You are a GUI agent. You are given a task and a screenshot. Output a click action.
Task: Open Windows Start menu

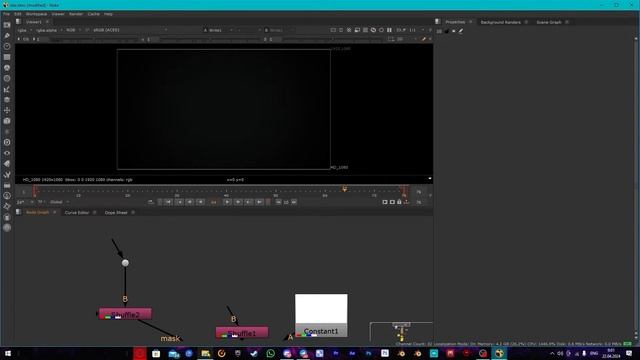pos(8,353)
